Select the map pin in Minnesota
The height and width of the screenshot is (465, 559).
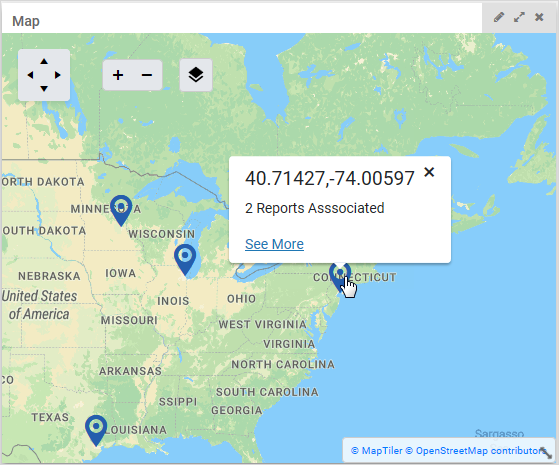pos(121,210)
